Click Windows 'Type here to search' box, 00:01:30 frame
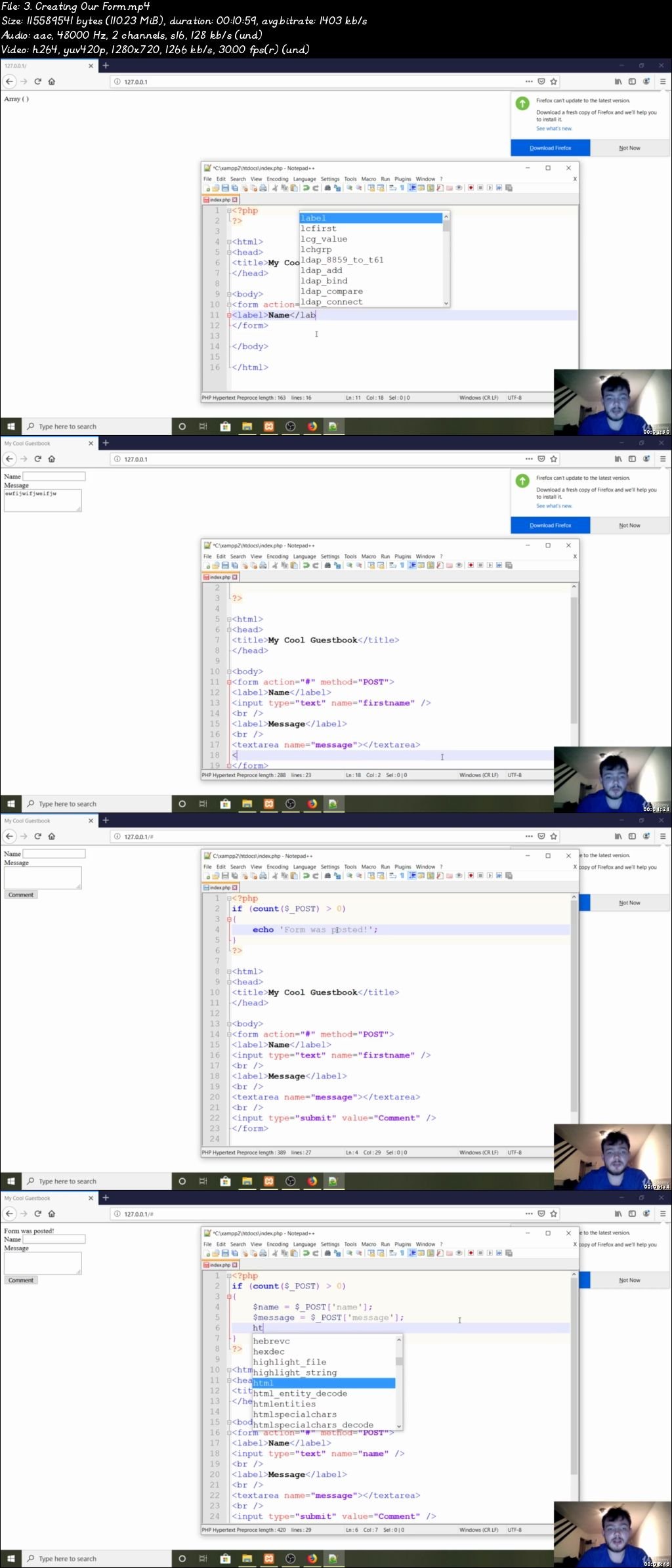The image size is (672, 1568). [96, 427]
